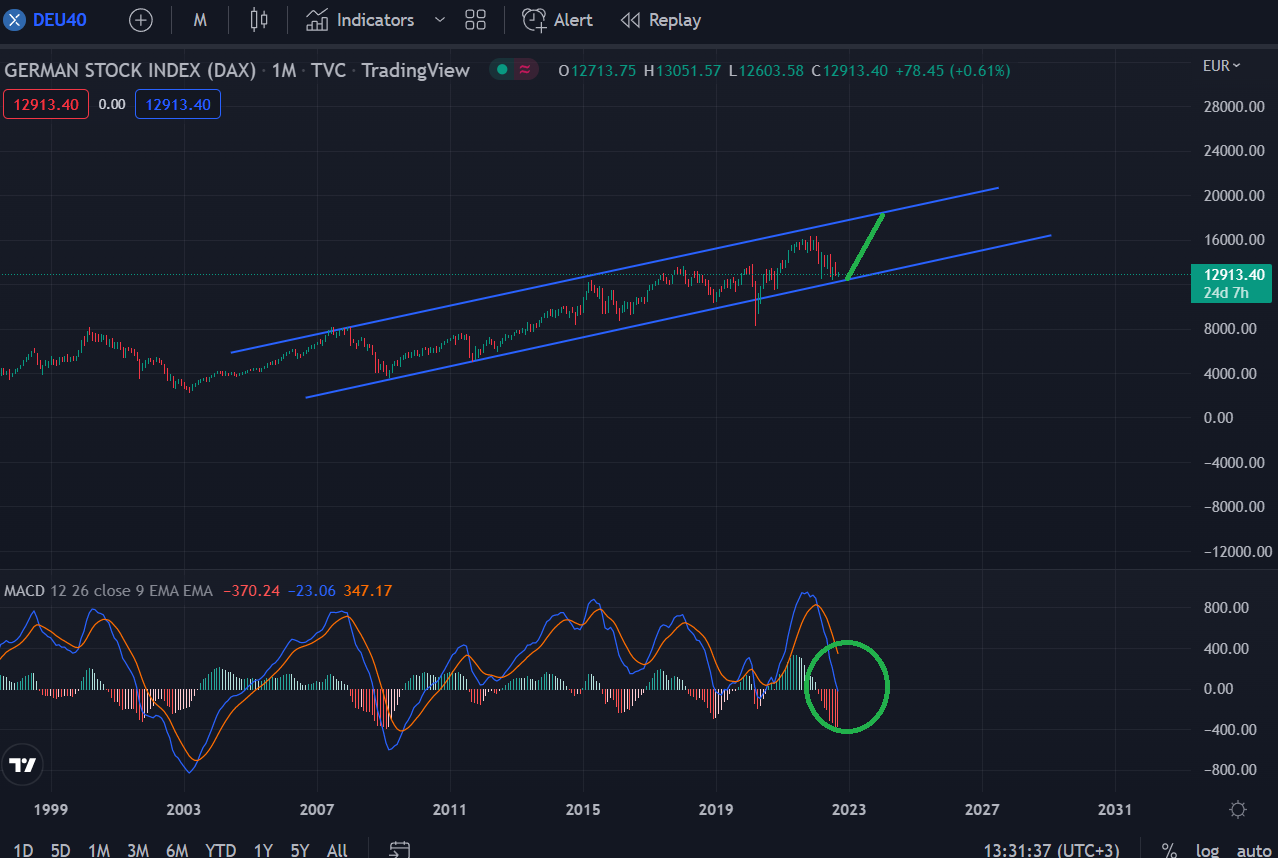Click the German Stock Index (DAX) title
Viewport: 1278px width, 858px height.
click(130, 70)
